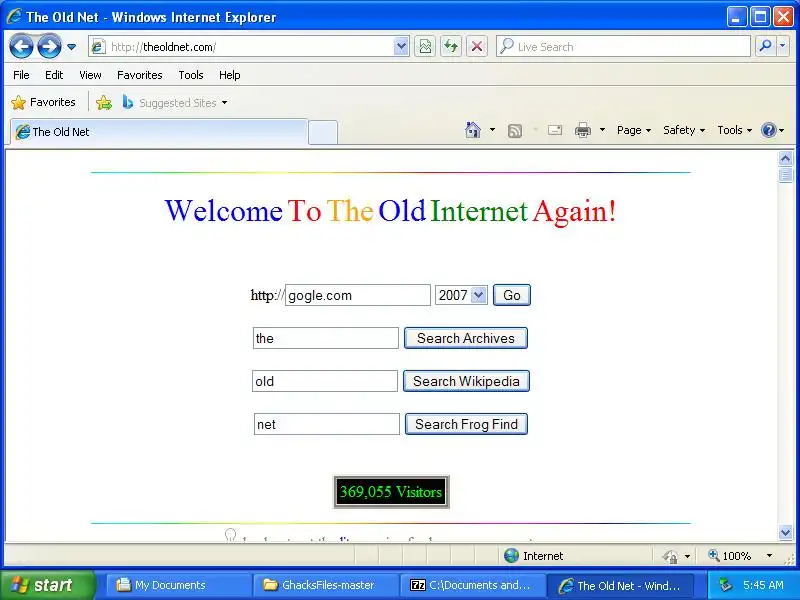Click the URL field containing gogle.com
800x600 pixels.
(358, 295)
